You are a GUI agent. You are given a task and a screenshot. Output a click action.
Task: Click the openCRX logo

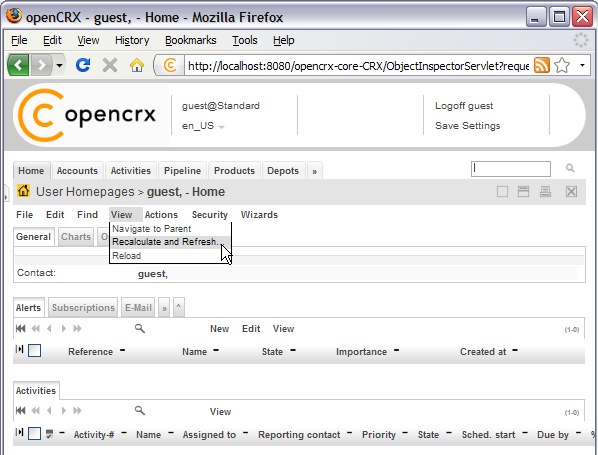[x=87, y=115]
